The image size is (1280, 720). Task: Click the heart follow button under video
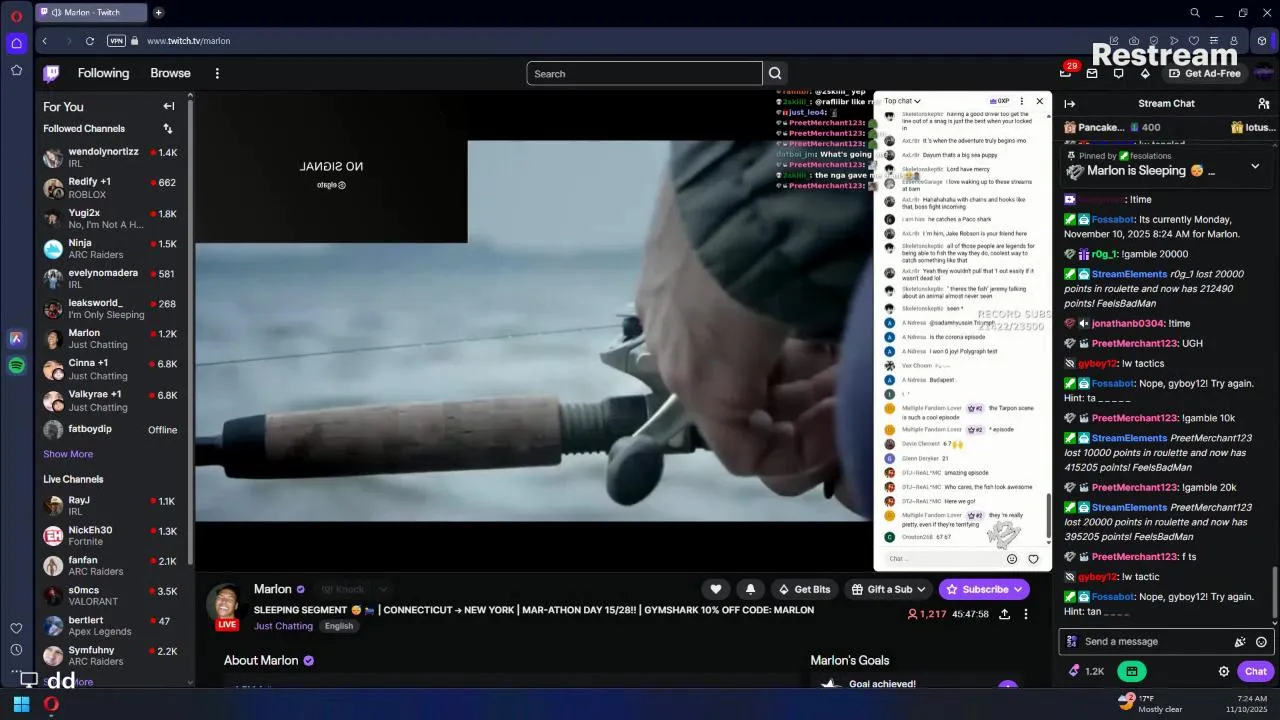point(716,589)
